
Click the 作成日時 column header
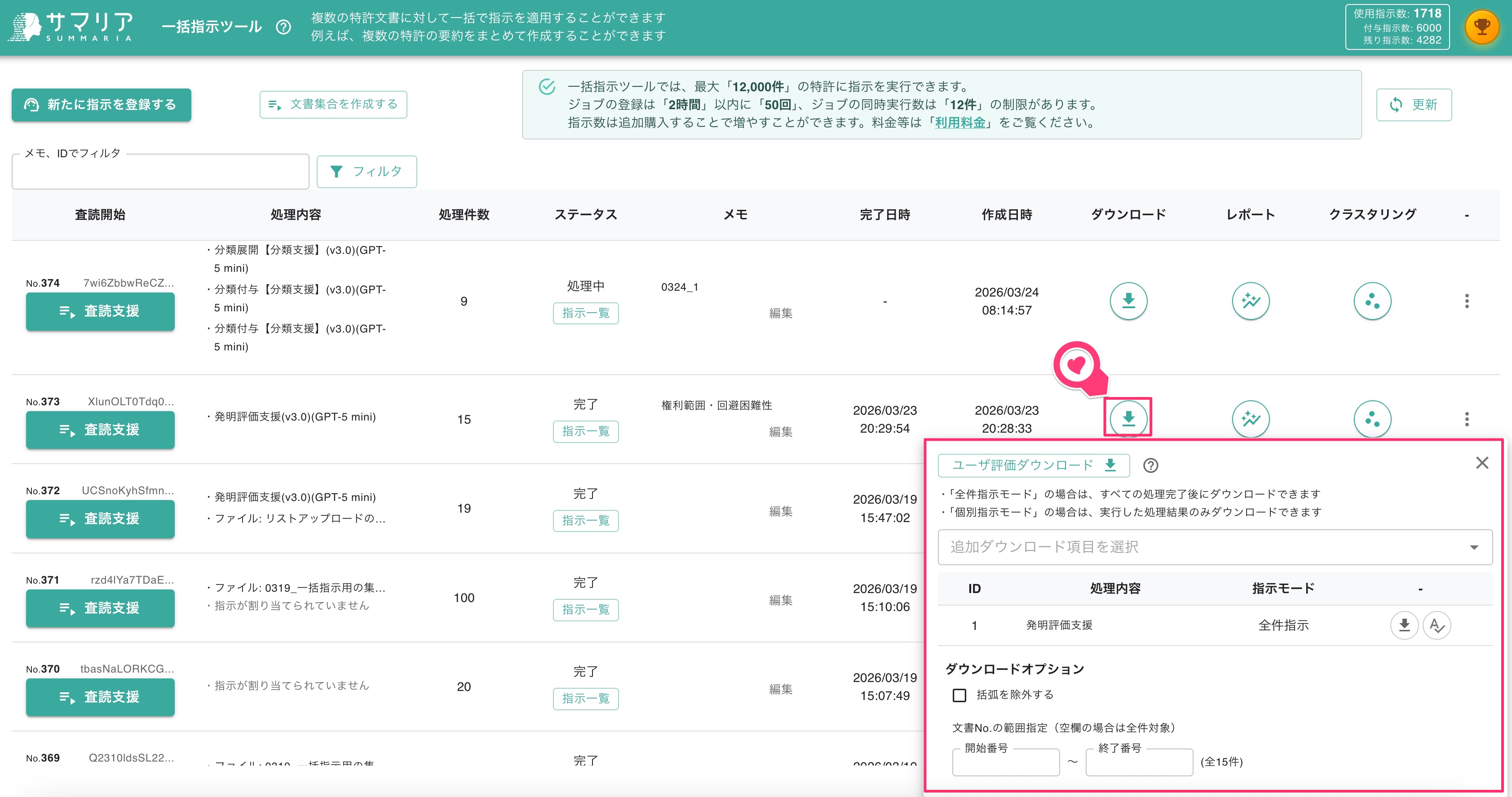pyautogui.click(x=1007, y=215)
